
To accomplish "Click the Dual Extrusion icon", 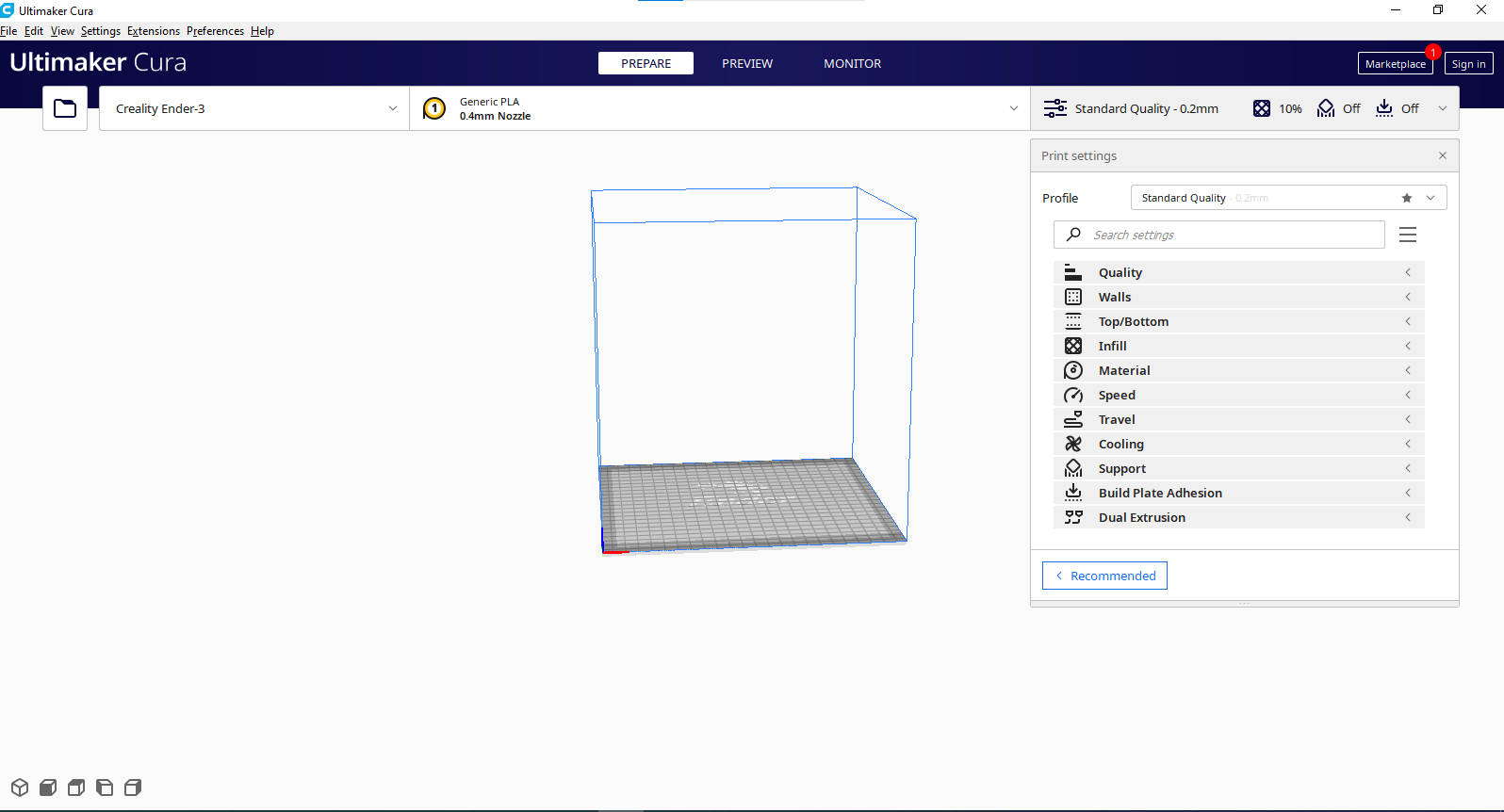I will tap(1073, 517).
